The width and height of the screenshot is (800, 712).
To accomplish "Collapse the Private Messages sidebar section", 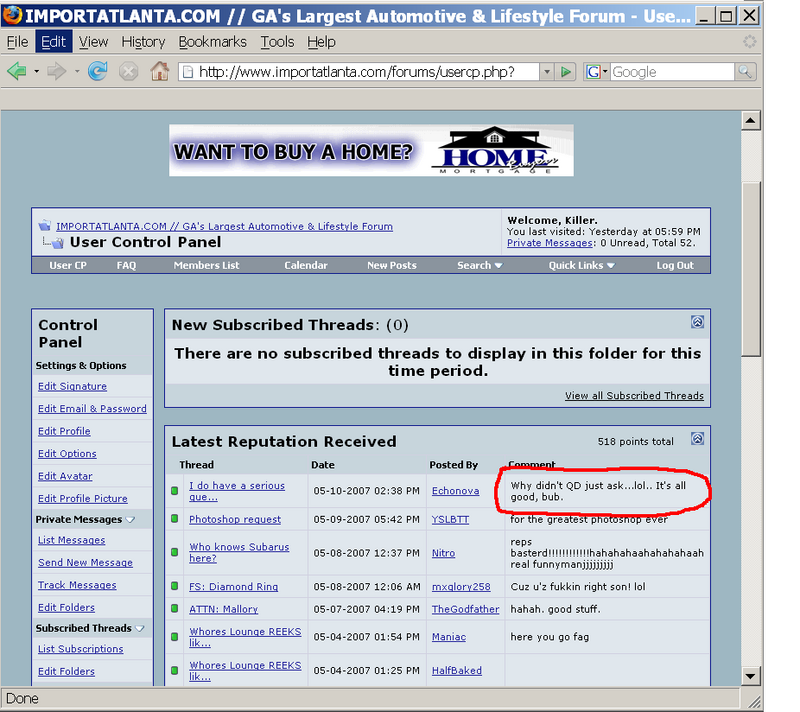I will 130,519.
